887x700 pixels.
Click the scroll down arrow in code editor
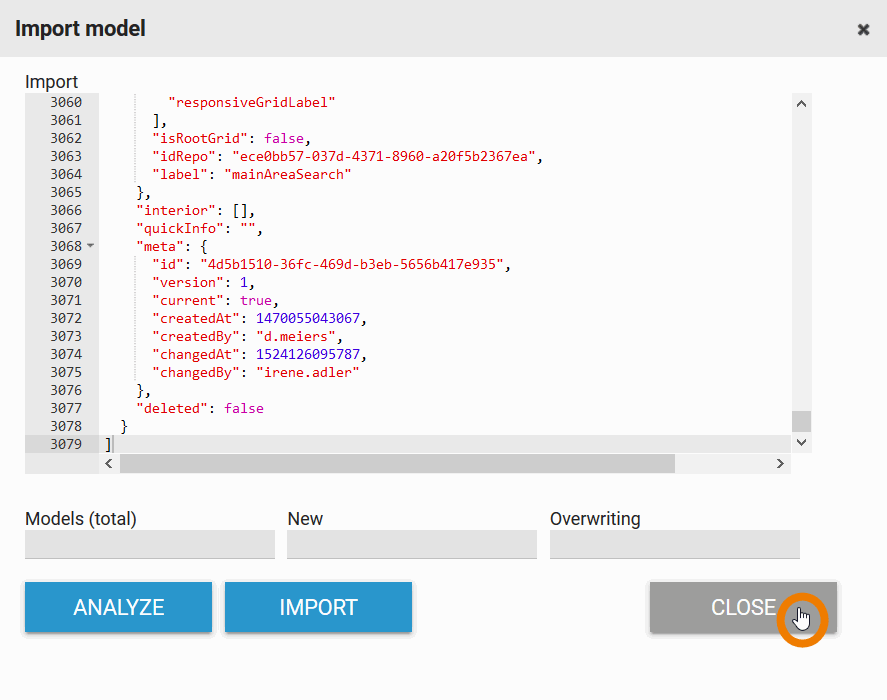pos(801,441)
